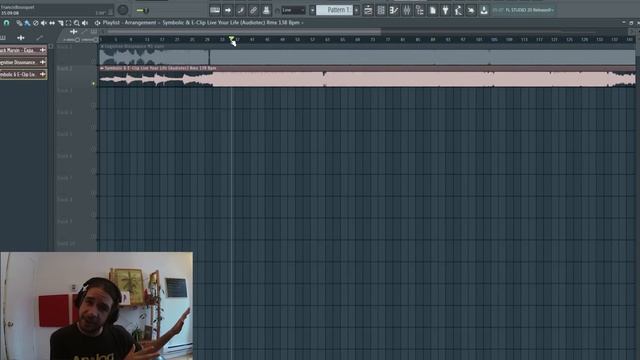Select the Slice tool
The height and width of the screenshot is (360, 640).
coord(60,23)
